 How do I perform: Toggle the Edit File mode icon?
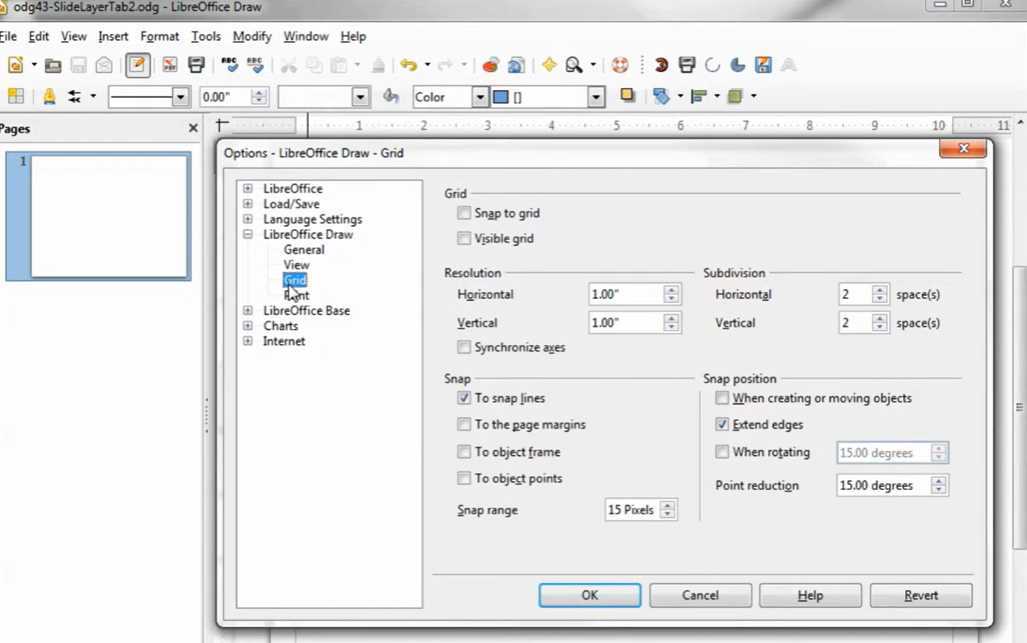(137, 65)
